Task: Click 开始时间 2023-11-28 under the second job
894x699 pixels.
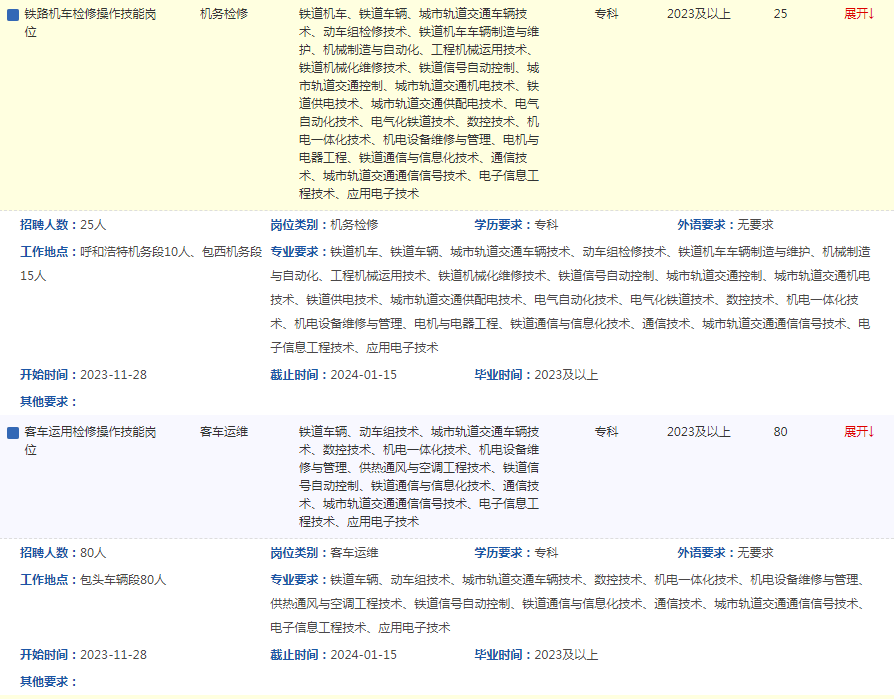Action: pyautogui.click(x=83, y=655)
